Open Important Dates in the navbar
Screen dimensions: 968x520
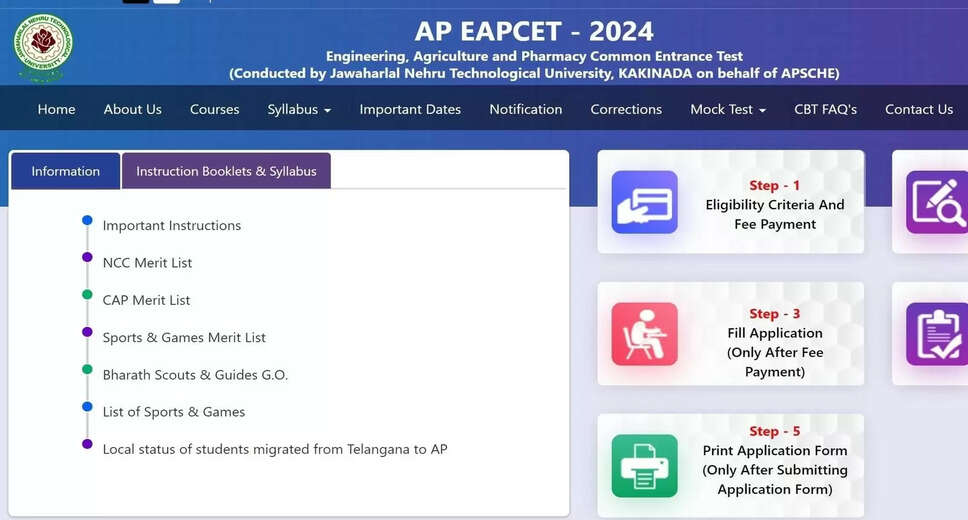click(410, 109)
